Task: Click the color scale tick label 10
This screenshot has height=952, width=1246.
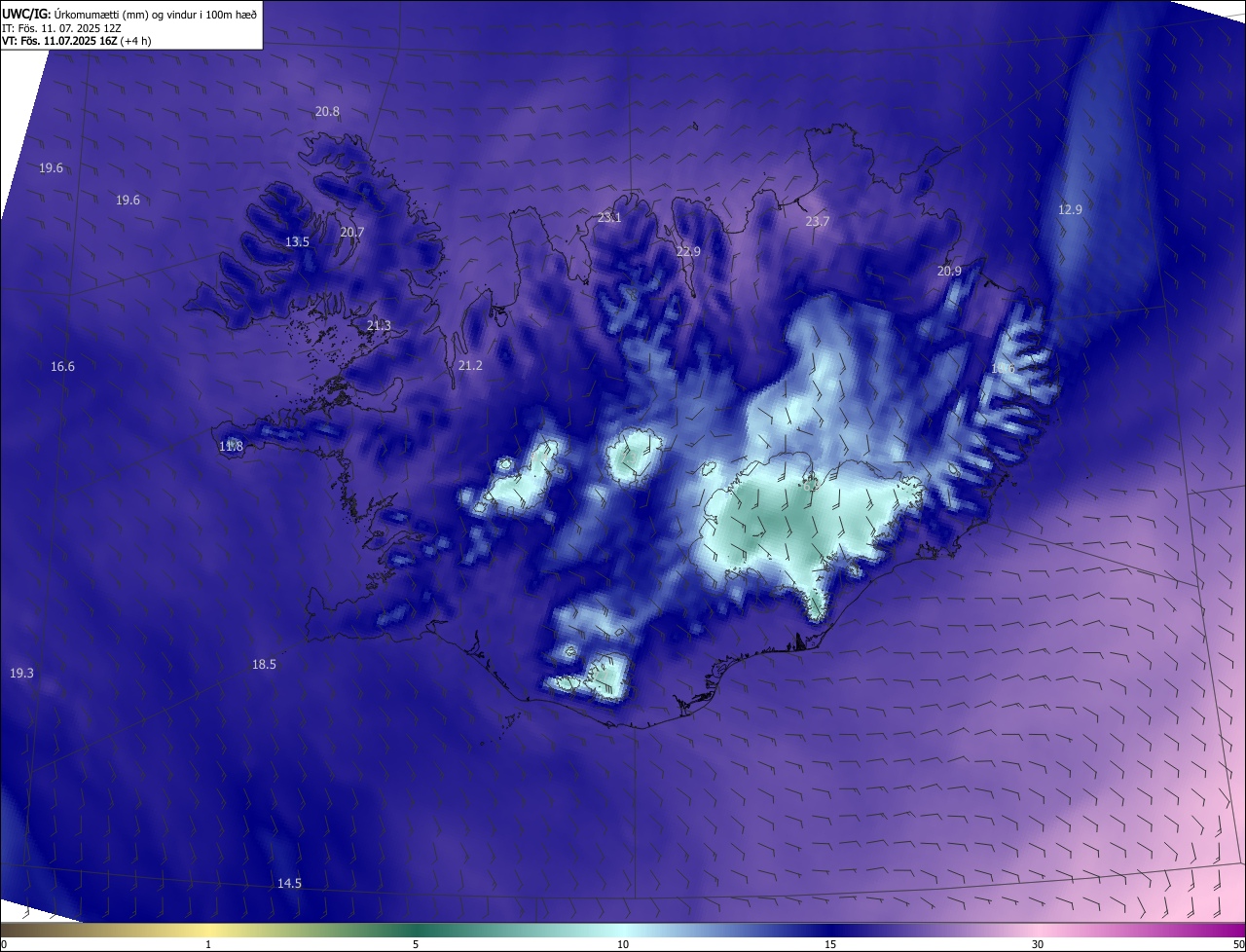Action: 623,945
